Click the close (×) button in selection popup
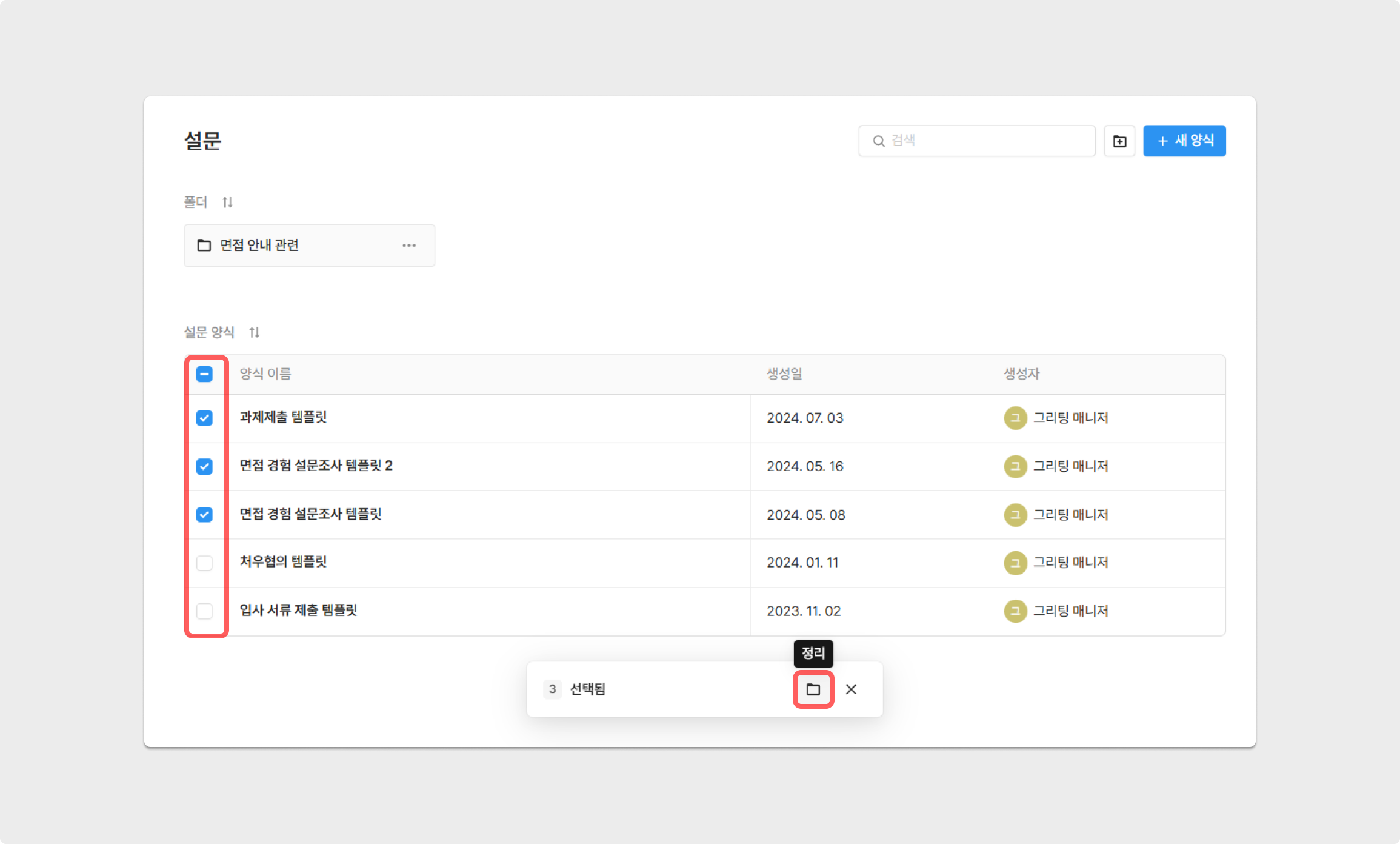This screenshot has height=844, width=1400. pyautogui.click(x=851, y=689)
